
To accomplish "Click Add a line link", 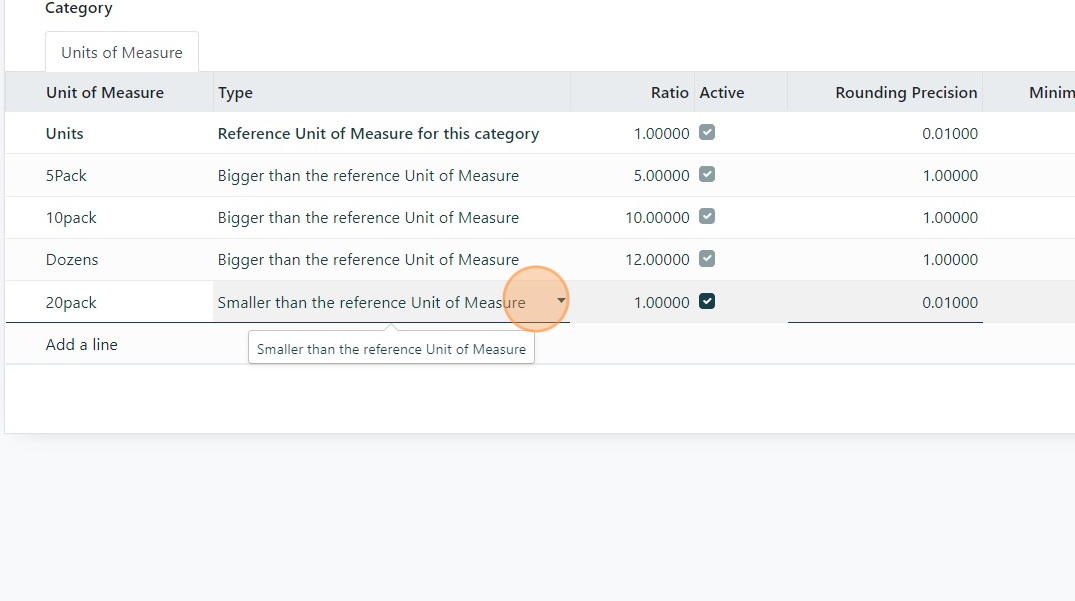I will pyautogui.click(x=82, y=344).
